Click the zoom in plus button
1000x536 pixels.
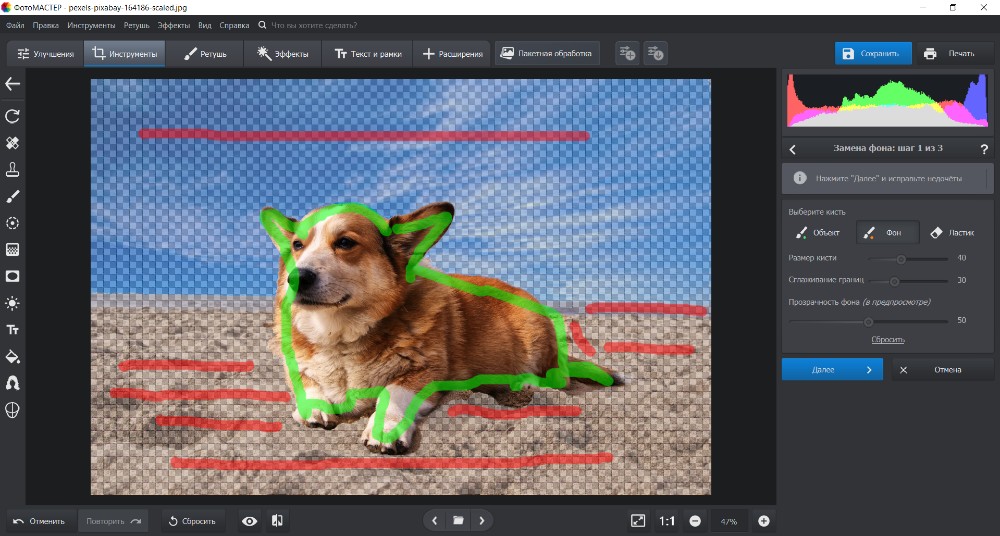tap(764, 521)
